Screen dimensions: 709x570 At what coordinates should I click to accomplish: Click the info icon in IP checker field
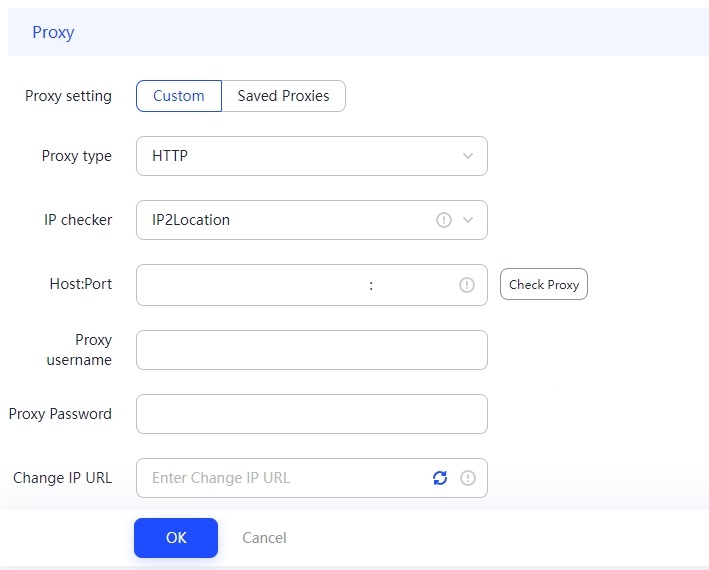click(444, 220)
